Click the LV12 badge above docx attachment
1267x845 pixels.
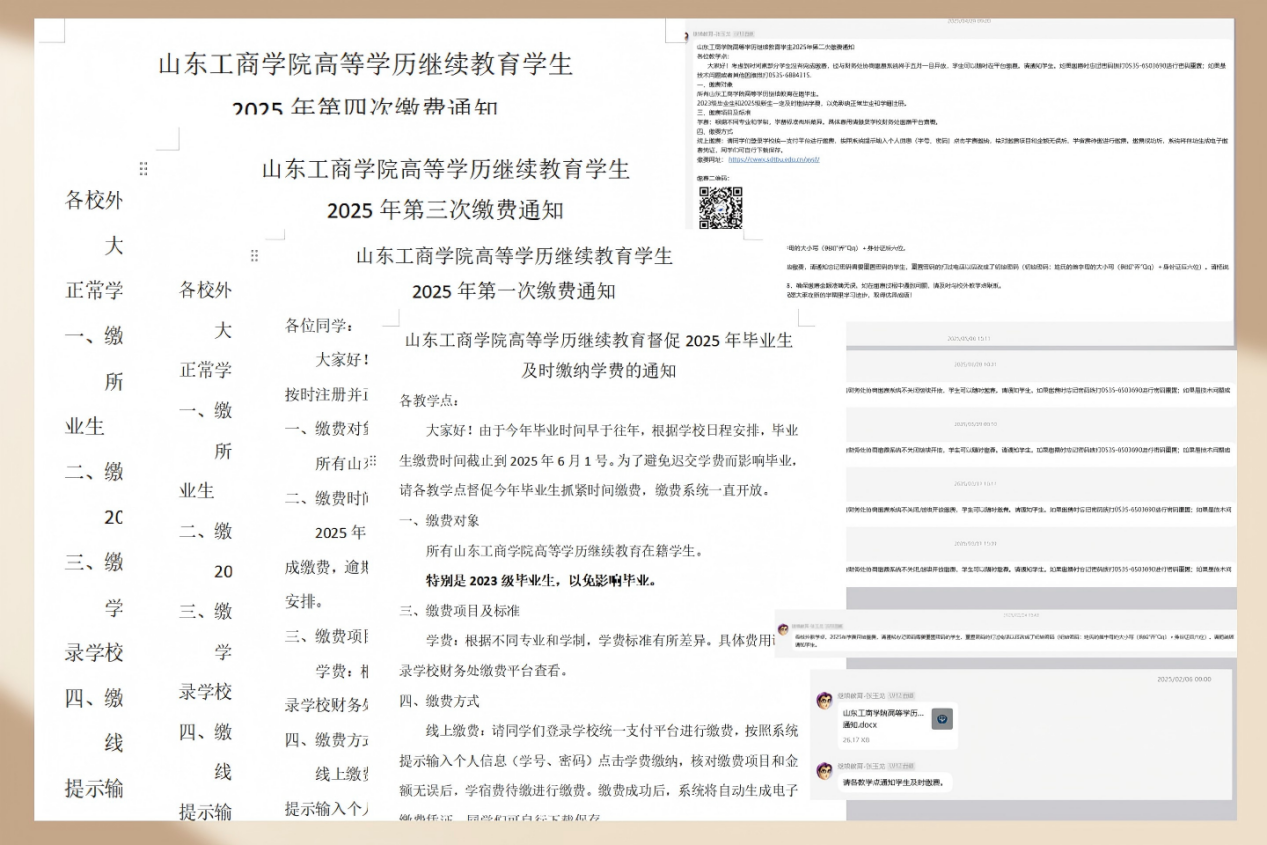coord(902,695)
